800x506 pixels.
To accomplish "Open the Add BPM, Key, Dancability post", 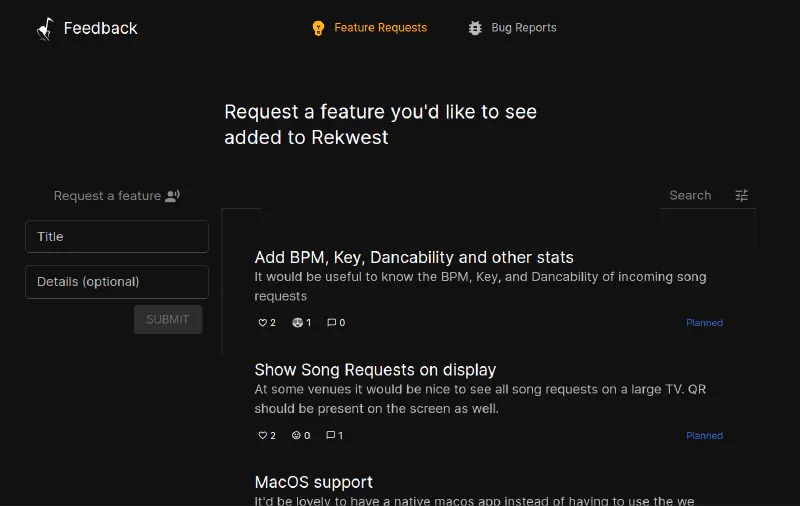I will coord(414,258).
